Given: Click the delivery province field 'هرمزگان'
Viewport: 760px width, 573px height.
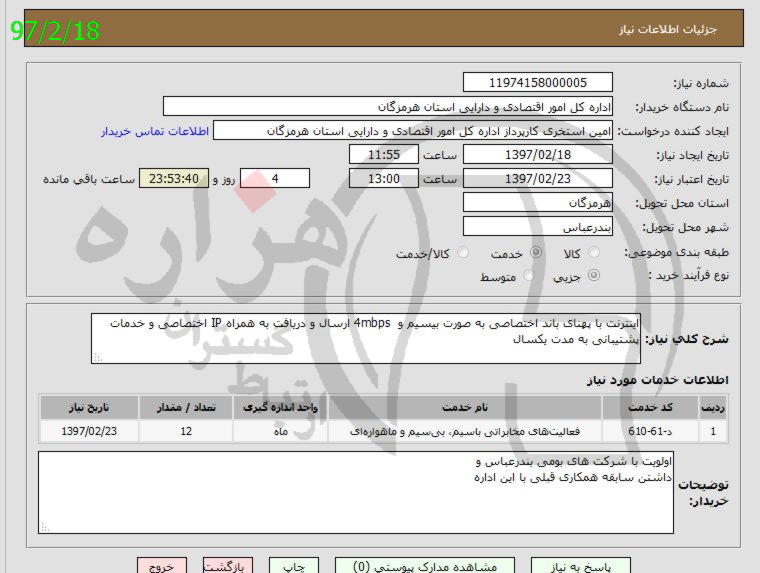Looking at the screenshot, I should coord(538,203).
